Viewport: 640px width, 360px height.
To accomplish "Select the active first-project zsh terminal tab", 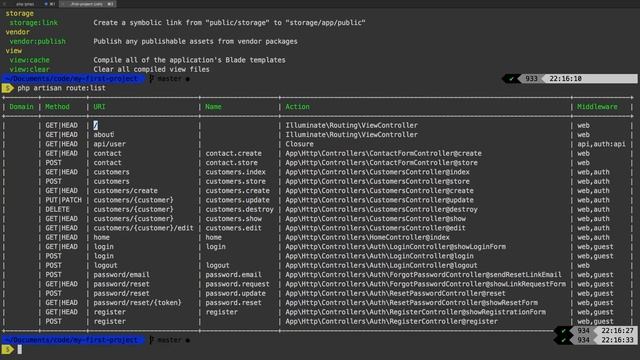I will 87,4.
